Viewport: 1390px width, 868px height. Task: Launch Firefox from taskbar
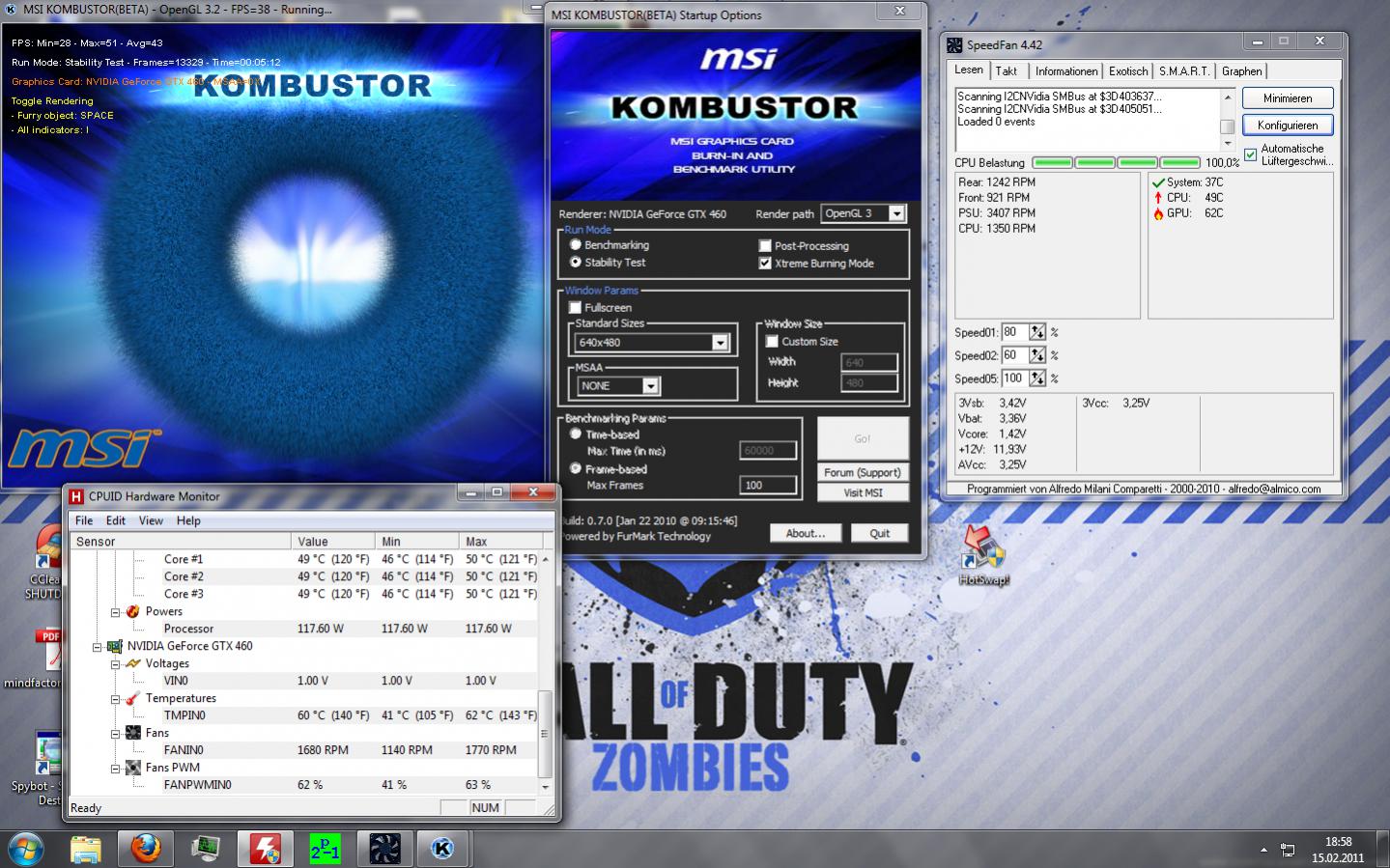[146, 849]
